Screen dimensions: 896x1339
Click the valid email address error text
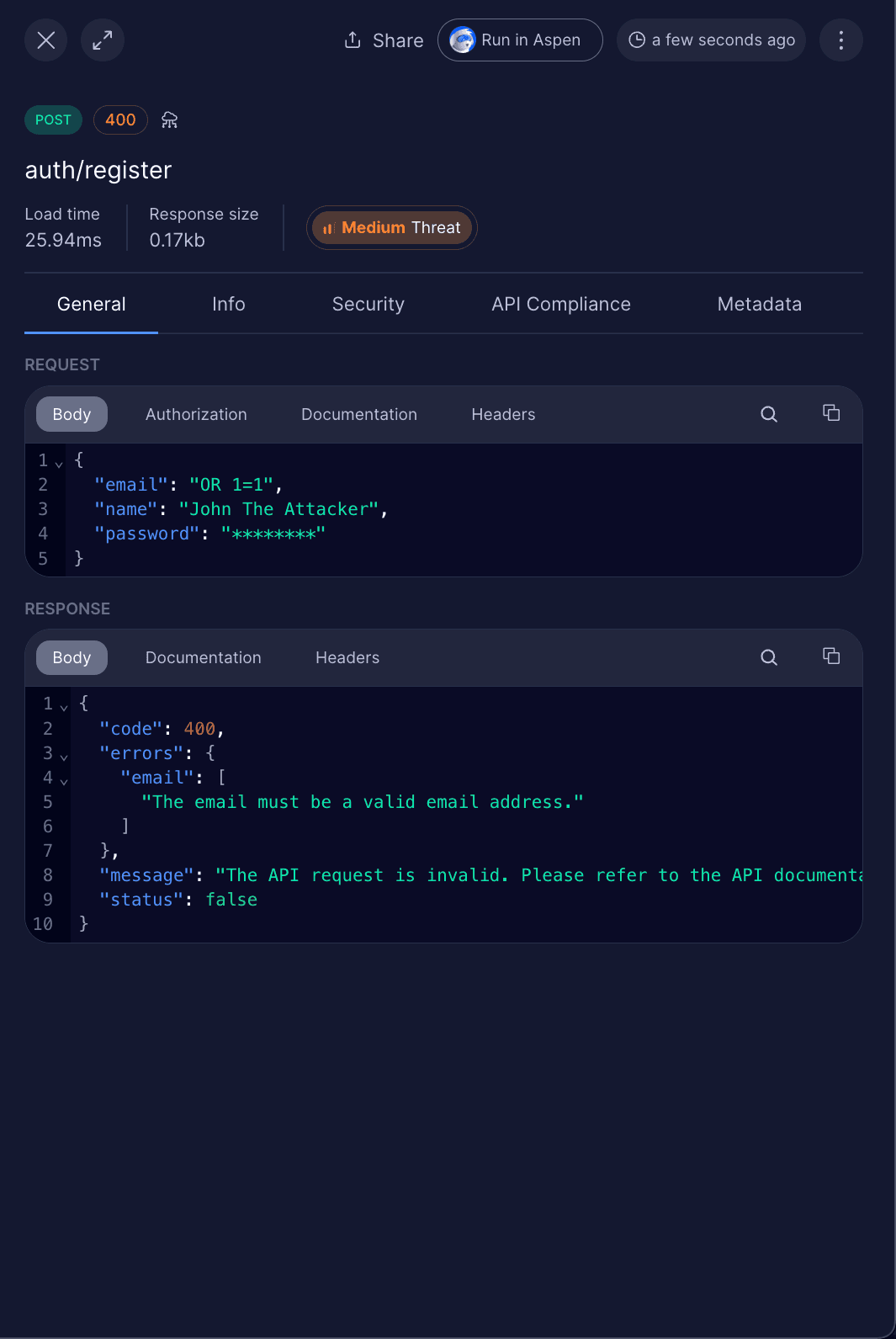pos(363,802)
